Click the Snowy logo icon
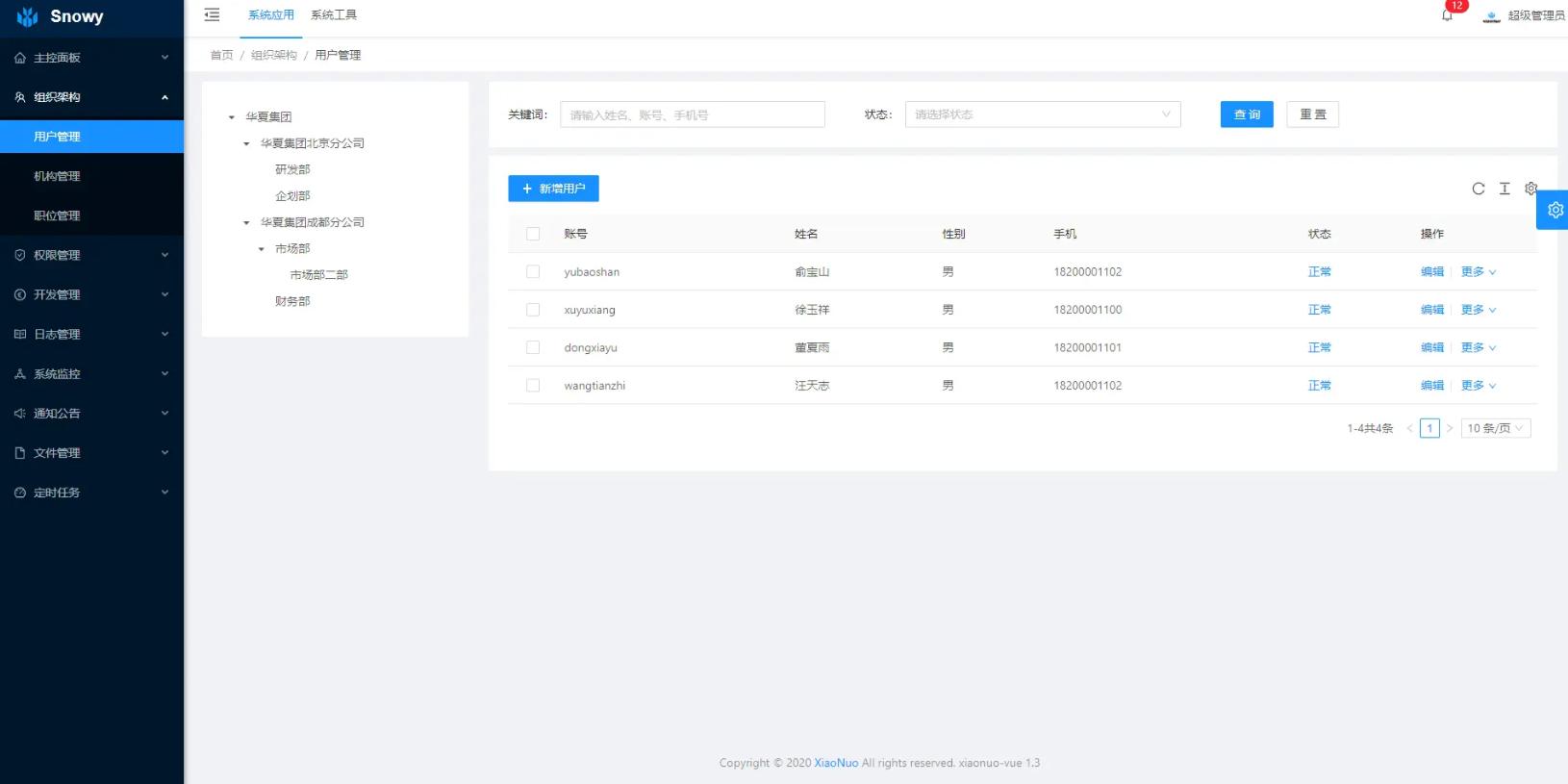This screenshot has height=784, width=1568. [x=27, y=17]
